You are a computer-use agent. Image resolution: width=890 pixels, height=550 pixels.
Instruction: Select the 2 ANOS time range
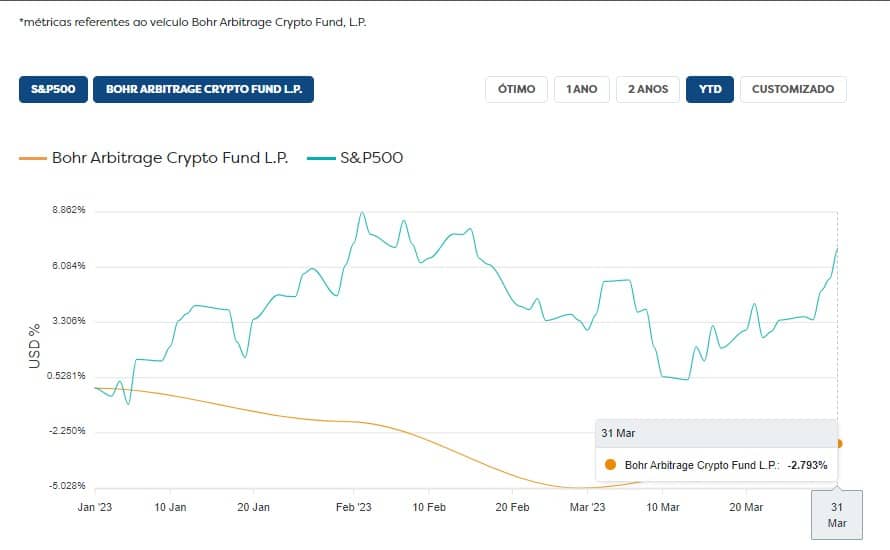648,89
